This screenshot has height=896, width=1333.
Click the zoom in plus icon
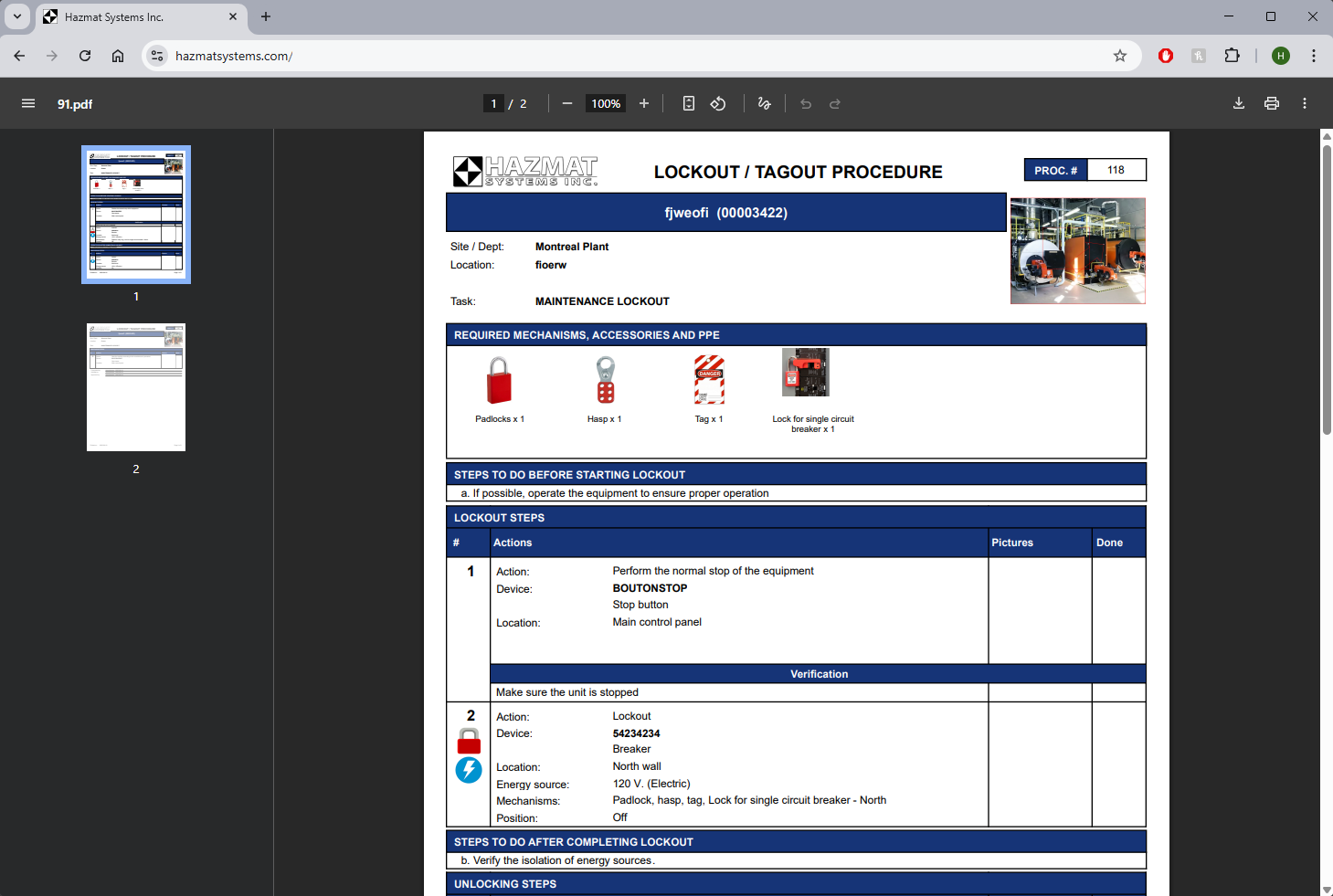[644, 103]
